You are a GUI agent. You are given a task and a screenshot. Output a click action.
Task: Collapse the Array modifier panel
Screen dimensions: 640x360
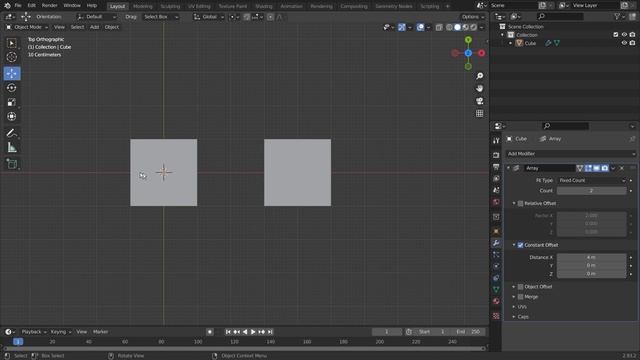click(x=509, y=168)
